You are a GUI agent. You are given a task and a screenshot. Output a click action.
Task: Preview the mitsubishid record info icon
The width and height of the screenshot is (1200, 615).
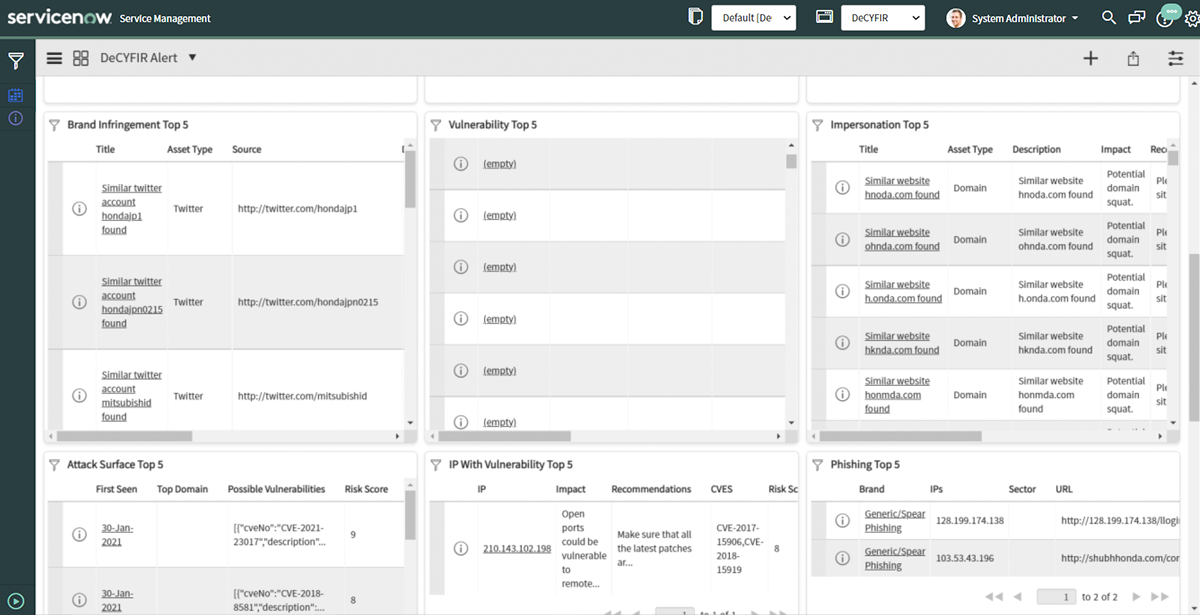pyautogui.click(x=79, y=396)
